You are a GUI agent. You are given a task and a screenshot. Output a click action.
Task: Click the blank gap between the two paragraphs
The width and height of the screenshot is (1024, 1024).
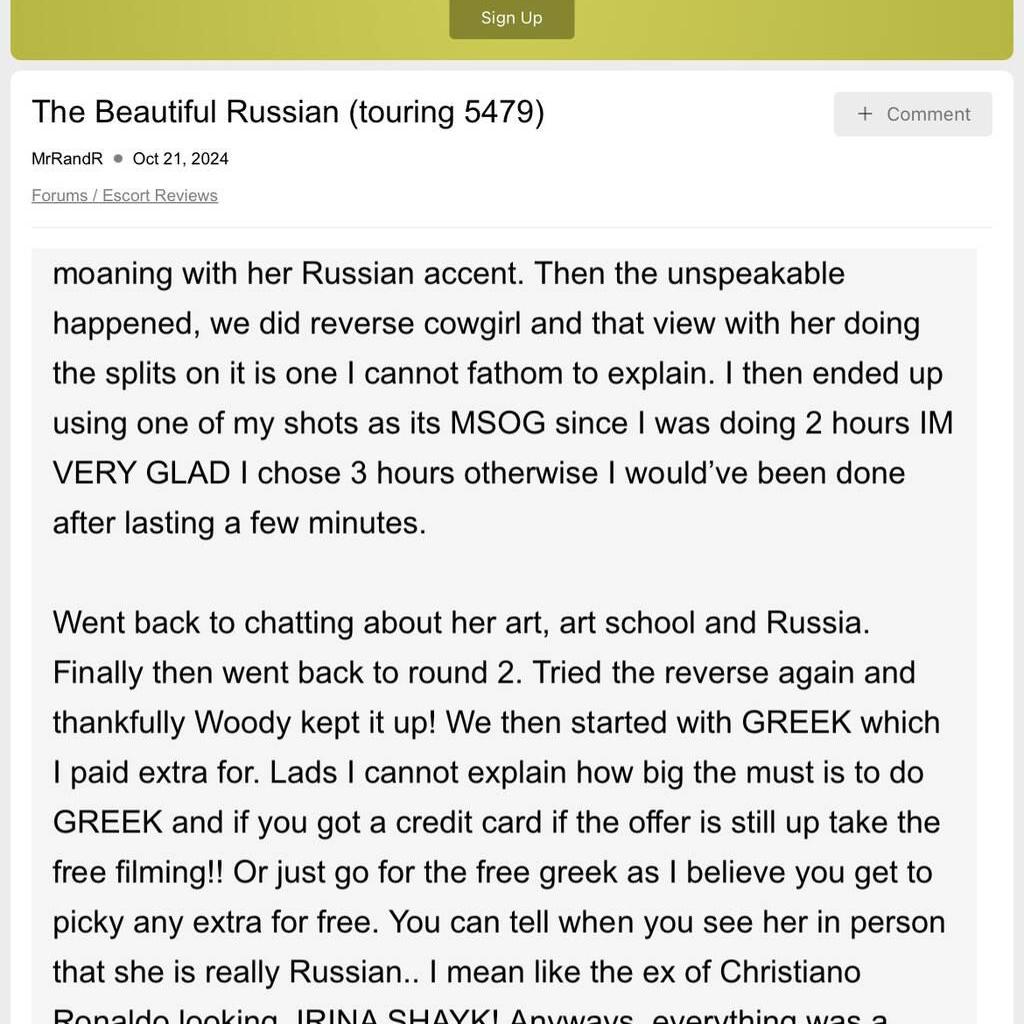point(500,572)
